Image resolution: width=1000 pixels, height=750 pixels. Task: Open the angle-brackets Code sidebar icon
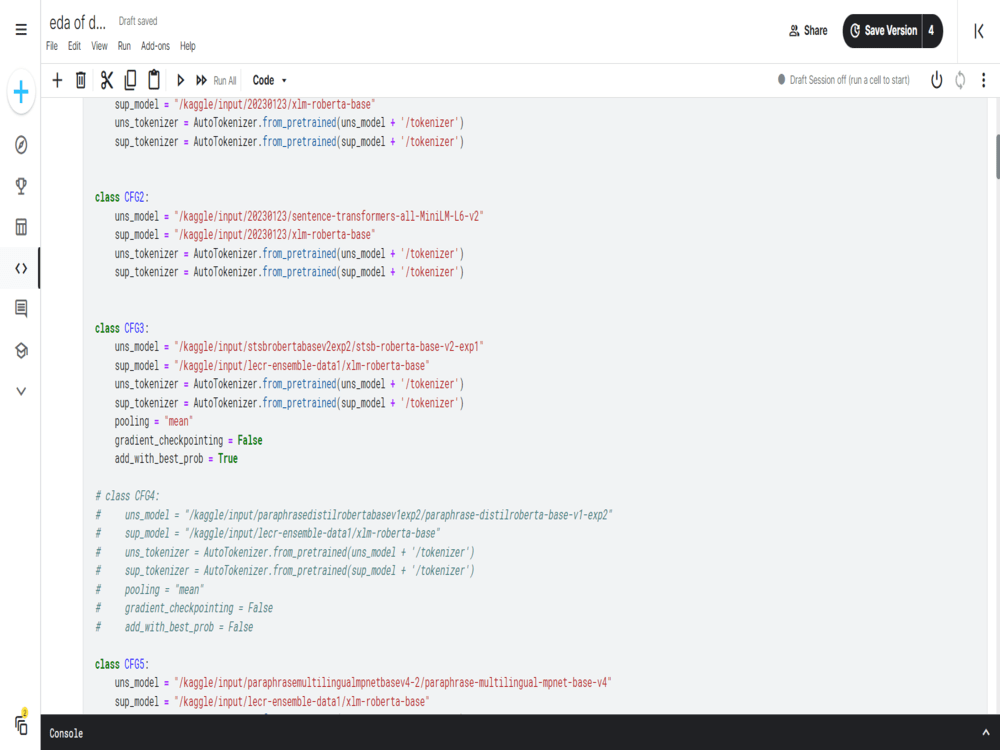tap(21, 268)
